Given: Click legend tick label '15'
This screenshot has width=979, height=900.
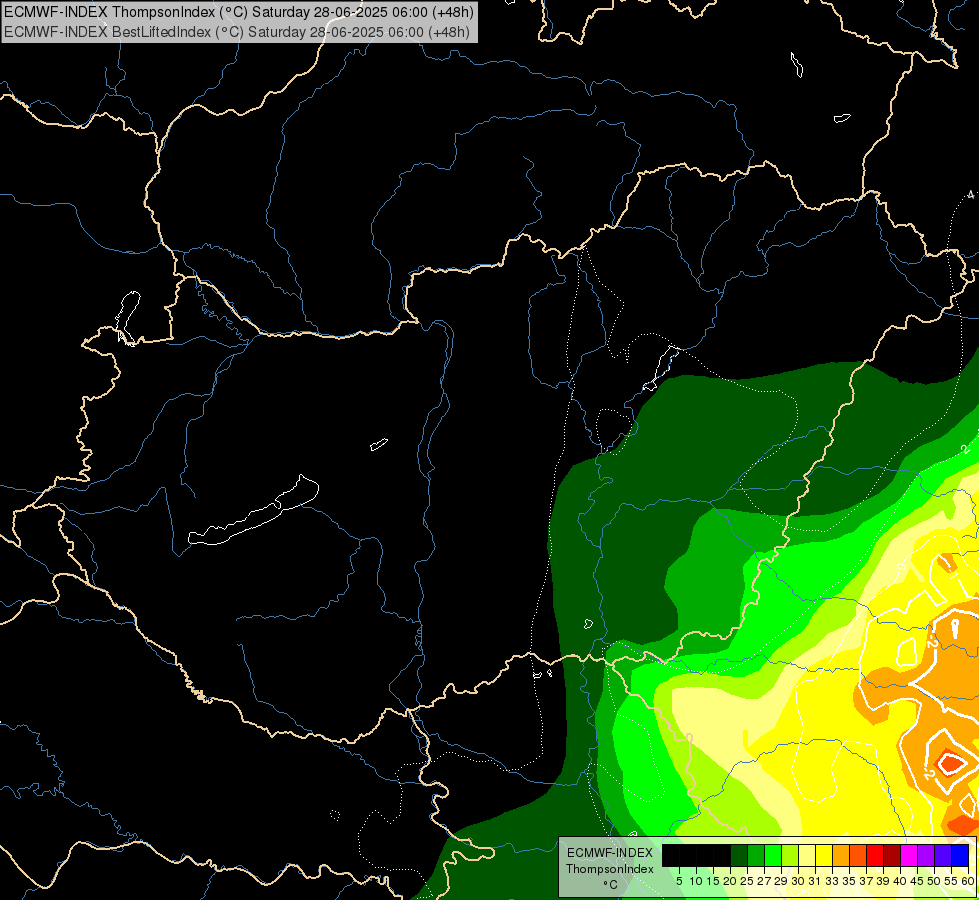Looking at the screenshot, I should click(x=713, y=881).
